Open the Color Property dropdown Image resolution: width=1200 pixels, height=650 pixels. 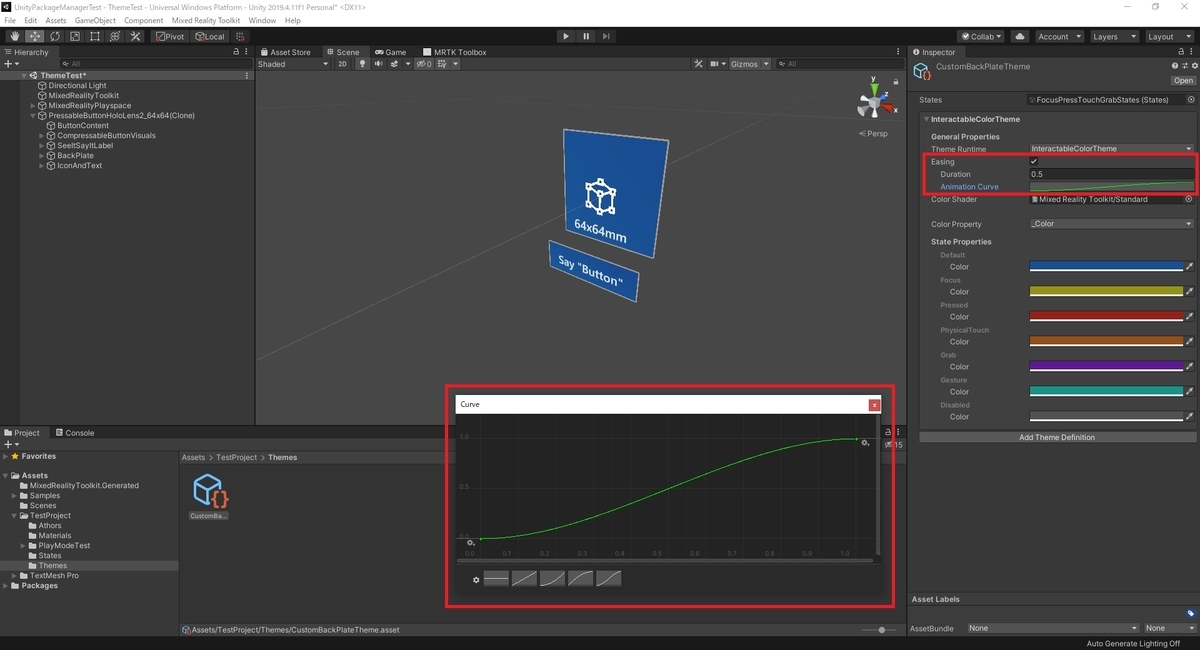[1112, 224]
